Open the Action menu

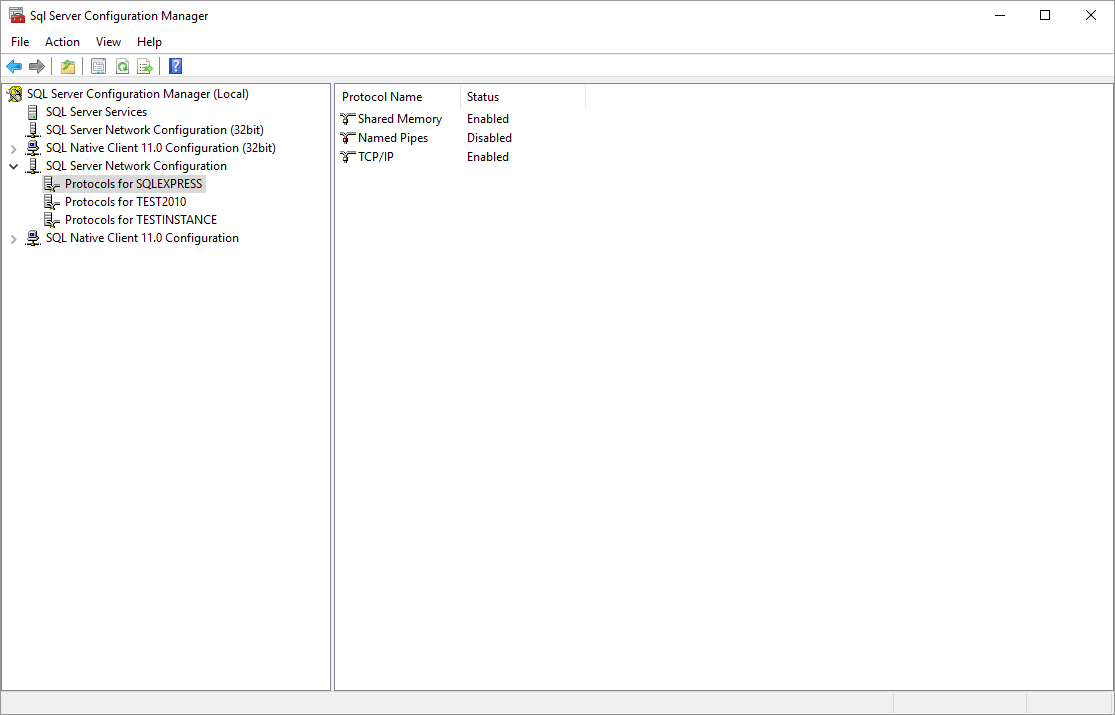click(x=62, y=42)
